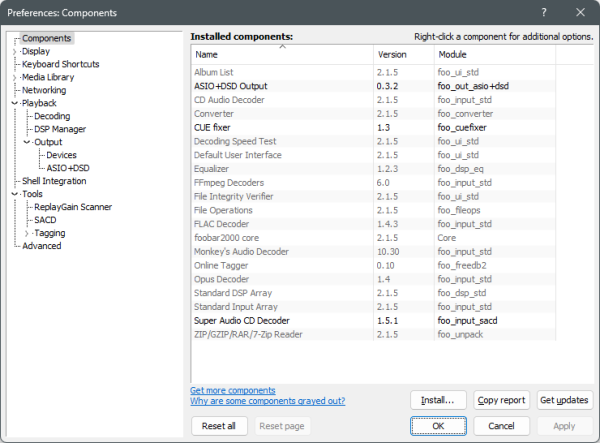Select Output in the tree

tap(48, 142)
